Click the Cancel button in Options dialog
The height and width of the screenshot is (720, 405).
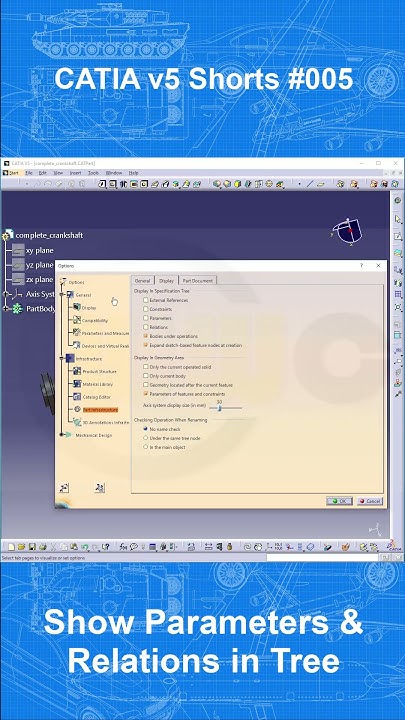click(370, 501)
